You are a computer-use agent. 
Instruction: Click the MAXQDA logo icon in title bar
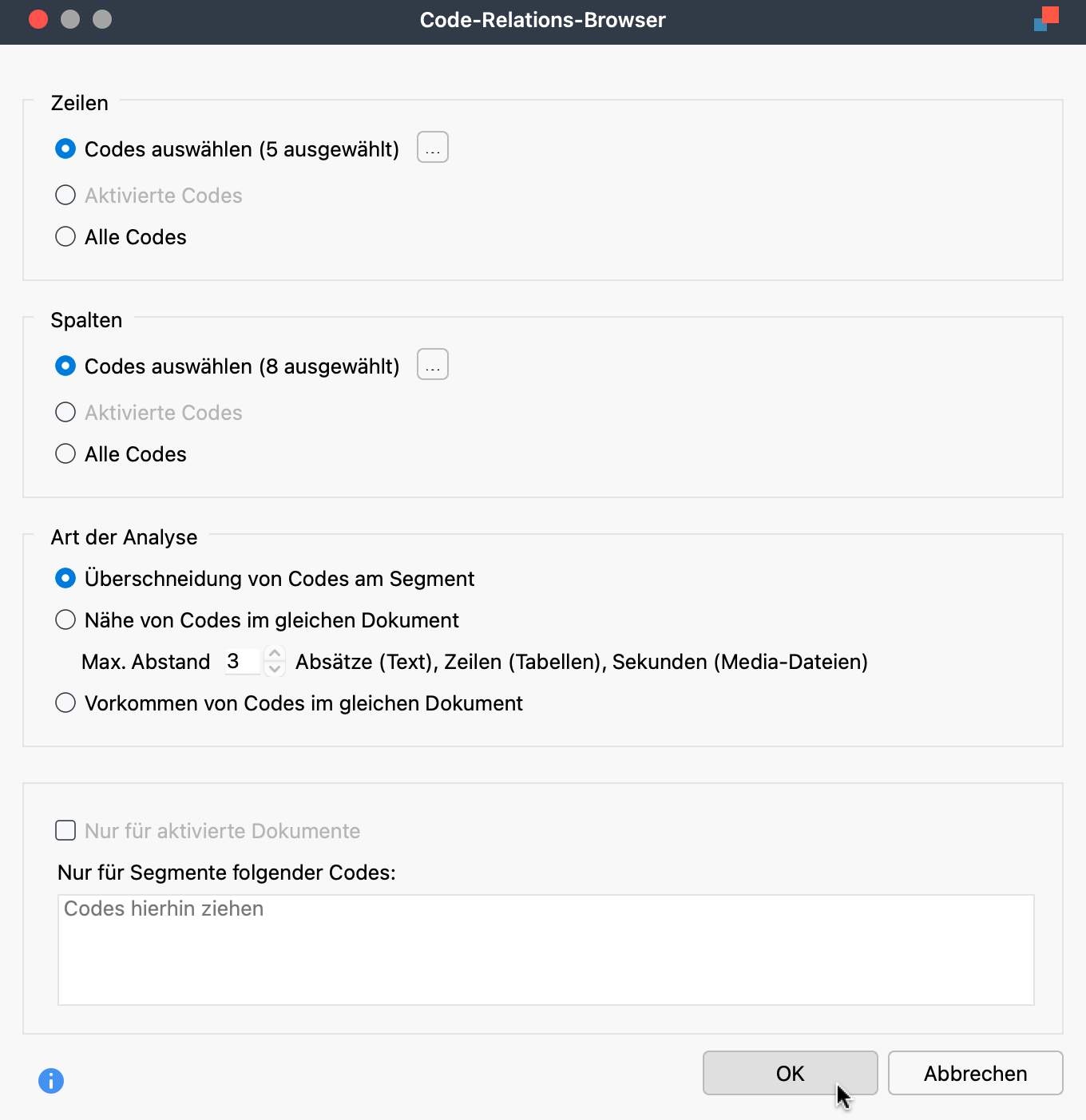1046,19
